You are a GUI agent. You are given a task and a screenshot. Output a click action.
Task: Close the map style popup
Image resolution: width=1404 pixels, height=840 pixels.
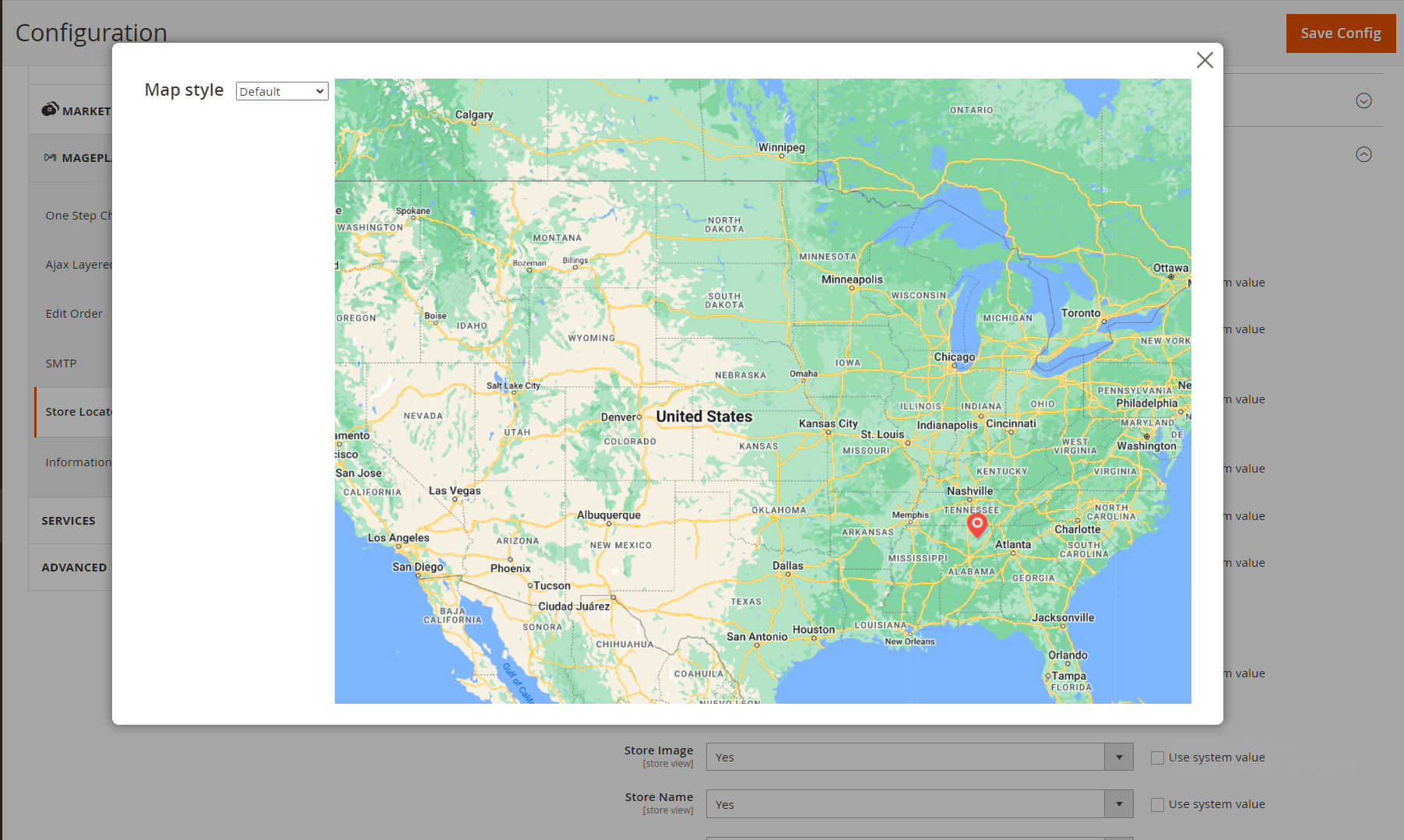[x=1204, y=61]
